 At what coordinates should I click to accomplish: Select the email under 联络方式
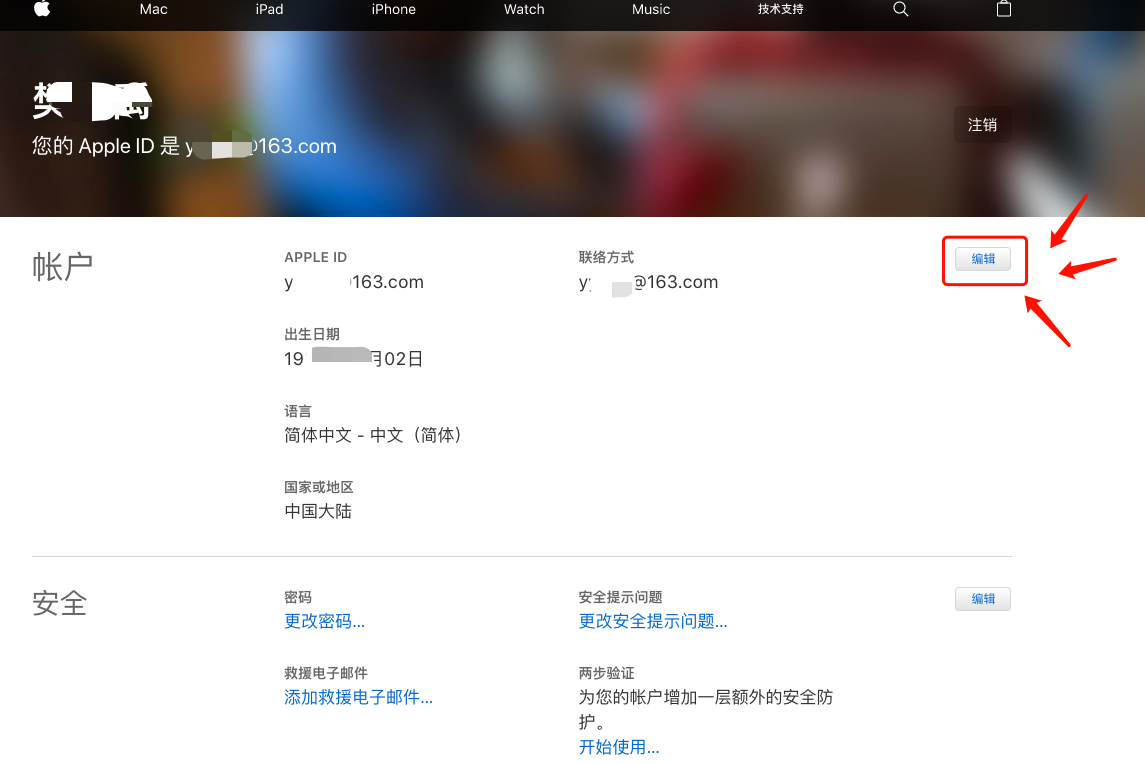point(648,283)
